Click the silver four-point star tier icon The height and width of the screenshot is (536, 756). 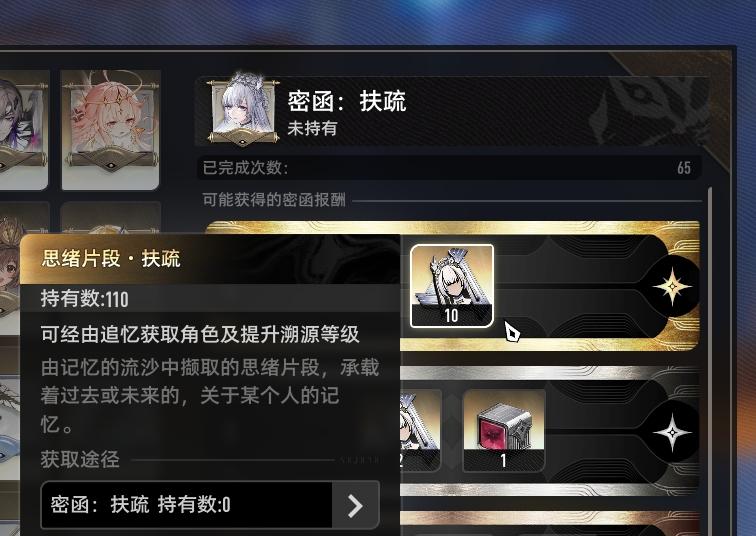(x=672, y=432)
